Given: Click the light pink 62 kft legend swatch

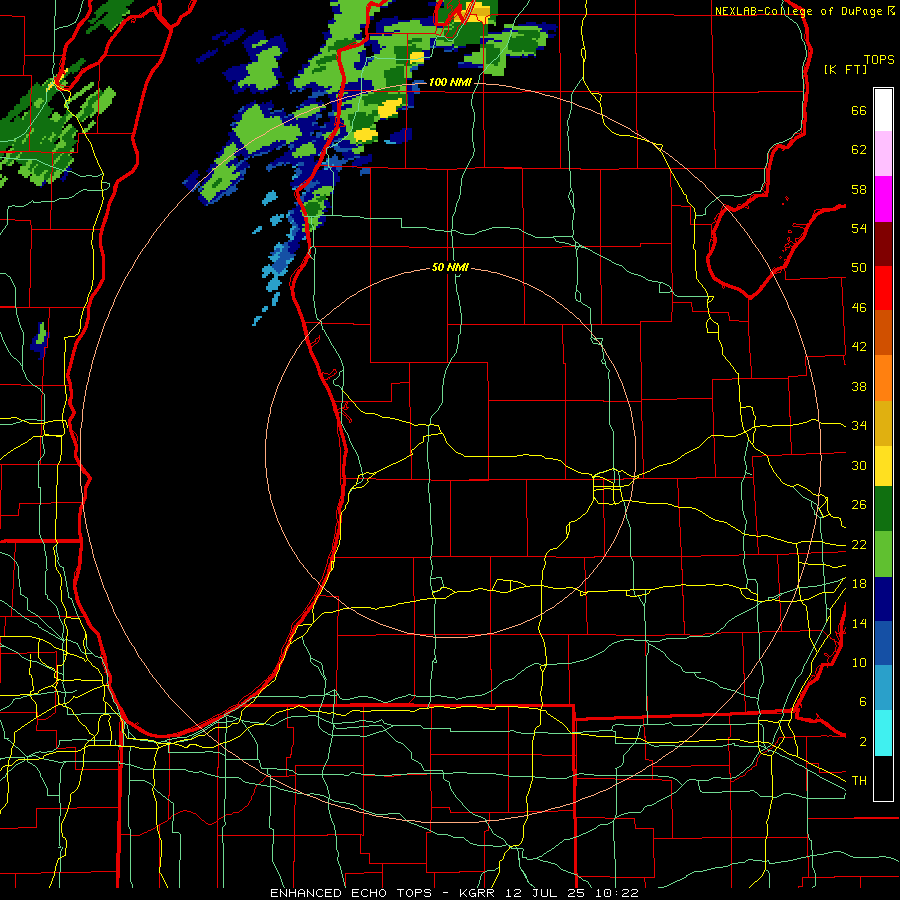Looking at the screenshot, I should point(883,154).
